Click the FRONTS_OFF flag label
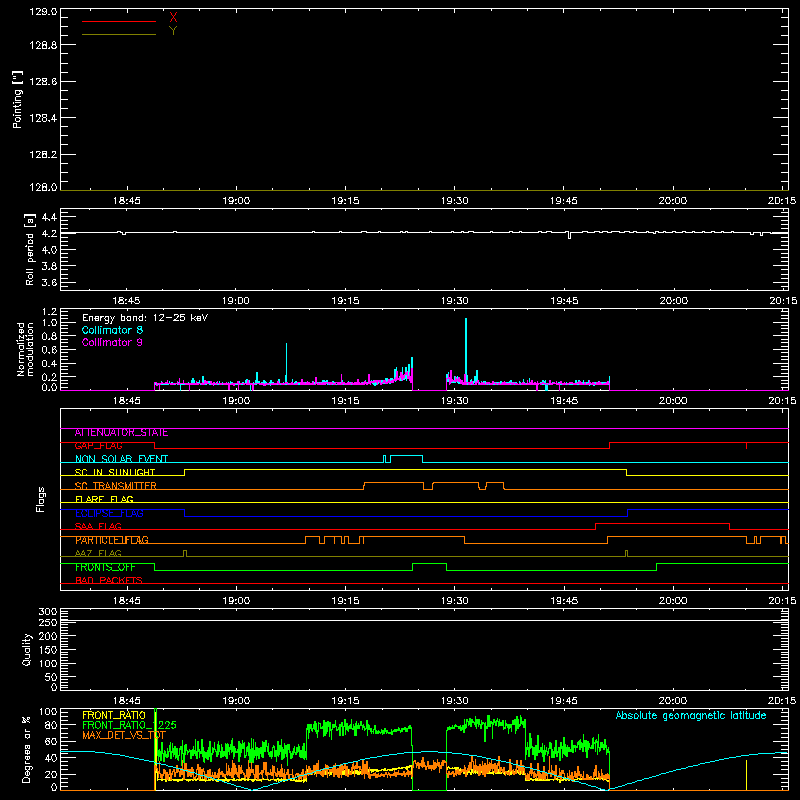The height and width of the screenshot is (800, 800). pyautogui.click(x=105, y=567)
